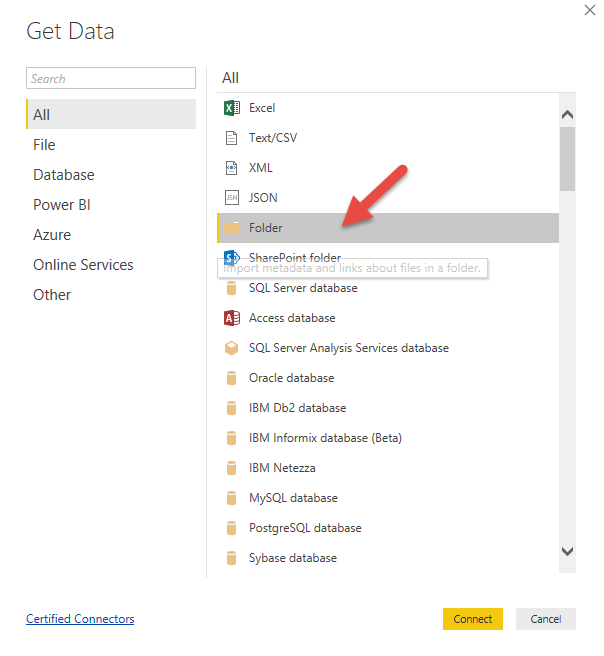Click the IBM Informix database icon
Image resolution: width=604 pixels, height=656 pixels.
pyautogui.click(x=231, y=438)
